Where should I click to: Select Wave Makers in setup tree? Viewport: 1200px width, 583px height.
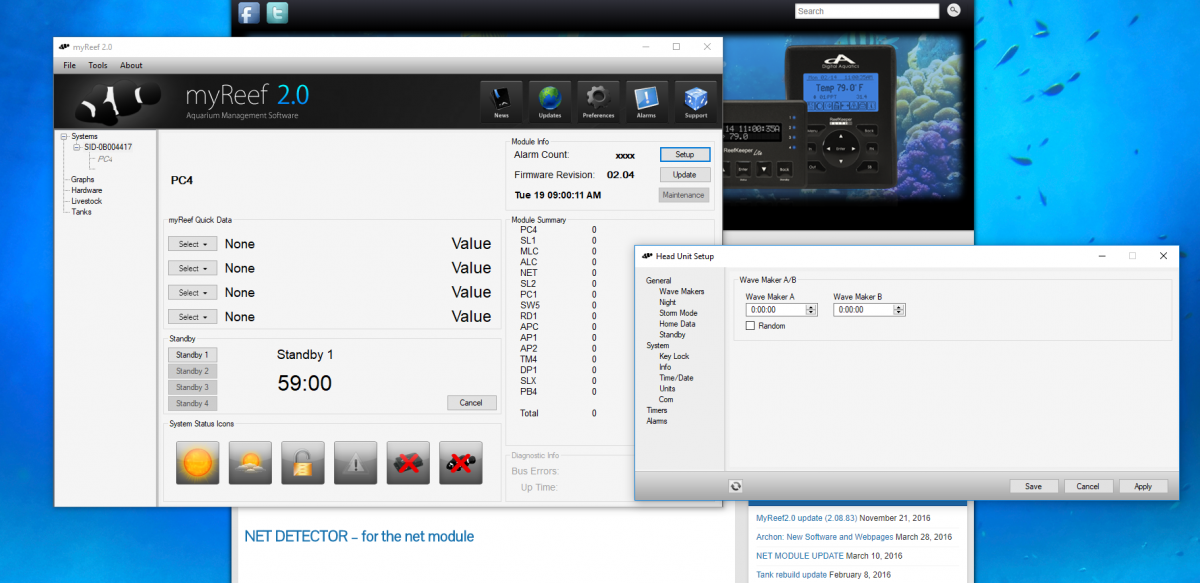point(682,292)
